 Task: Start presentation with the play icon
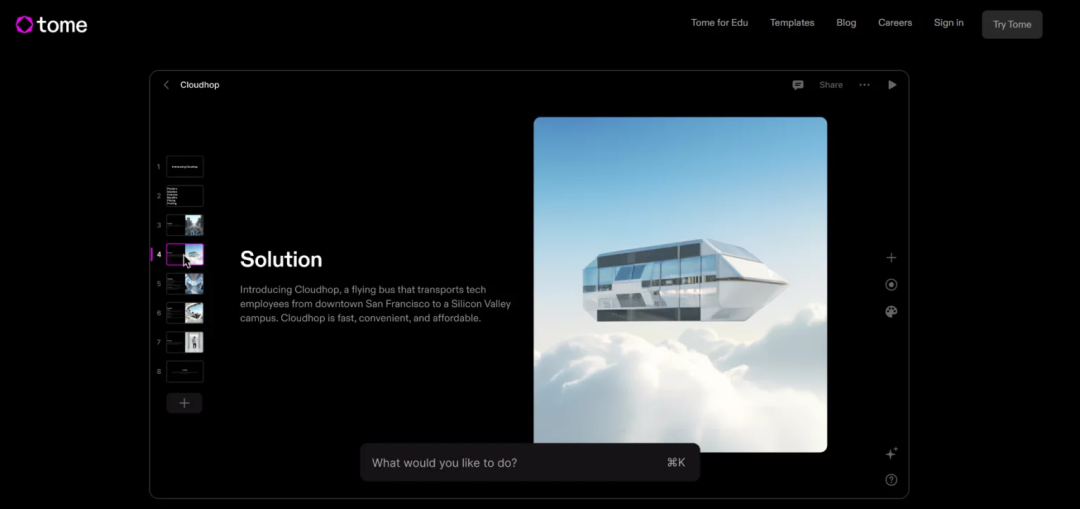(x=892, y=85)
